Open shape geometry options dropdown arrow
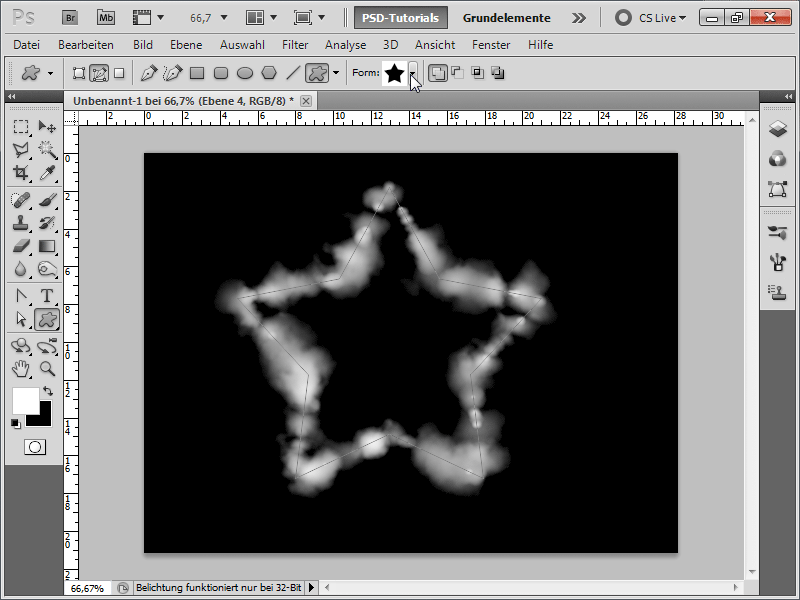This screenshot has width=800, height=600. 336,73
